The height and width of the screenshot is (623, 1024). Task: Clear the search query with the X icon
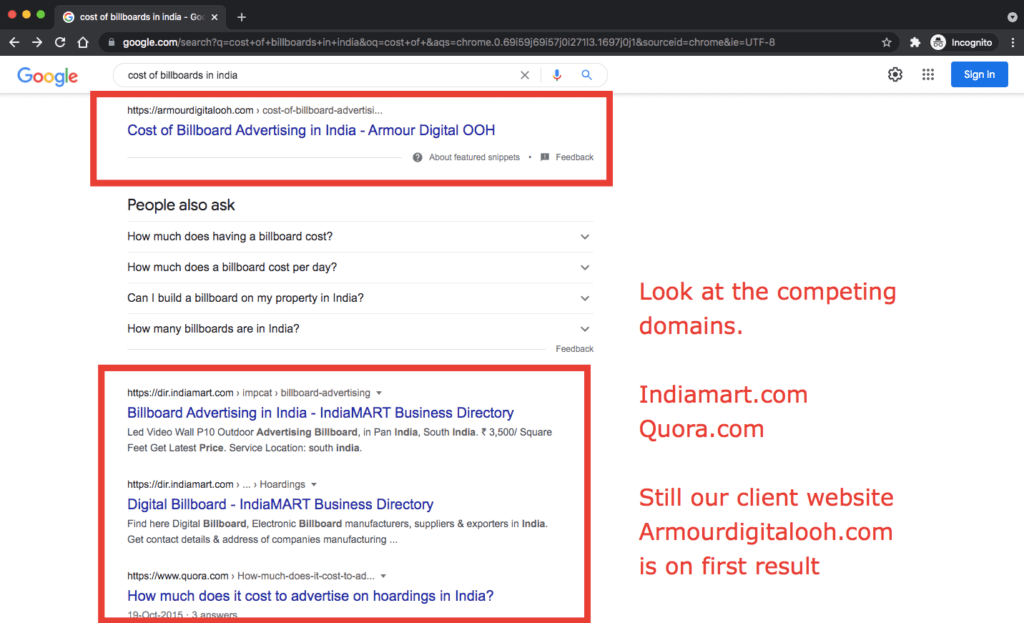coord(524,74)
